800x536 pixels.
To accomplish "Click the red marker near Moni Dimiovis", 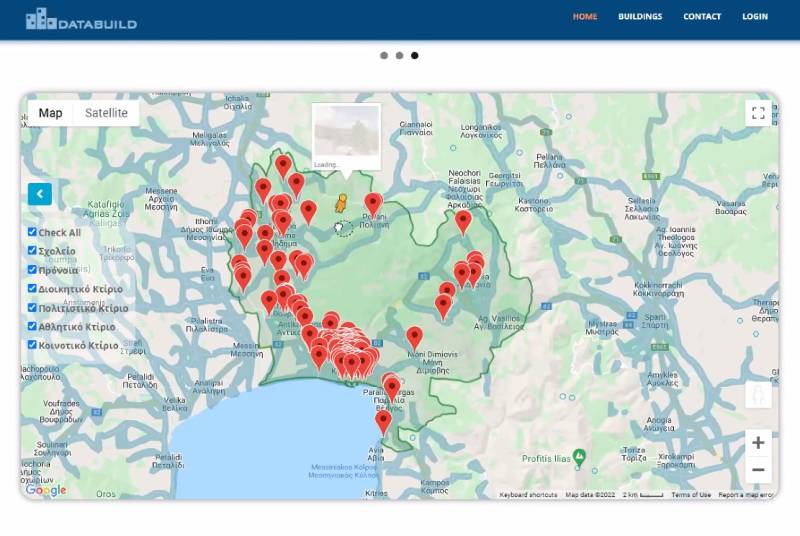I will (414, 336).
